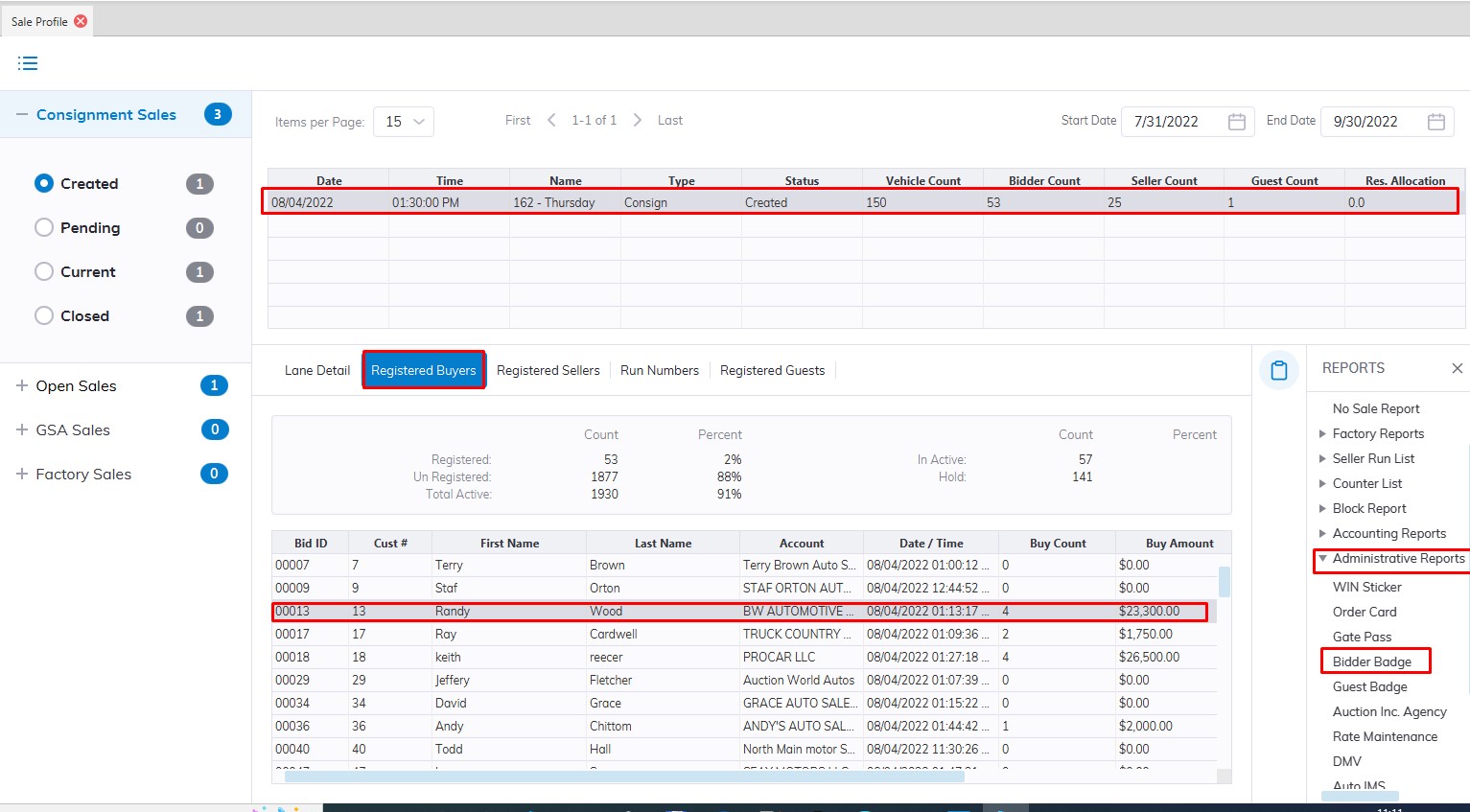Image resolution: width=1470 pixels, height=812 pixels.
Task: Go to the next page arrow
Action: click(637, 120)
